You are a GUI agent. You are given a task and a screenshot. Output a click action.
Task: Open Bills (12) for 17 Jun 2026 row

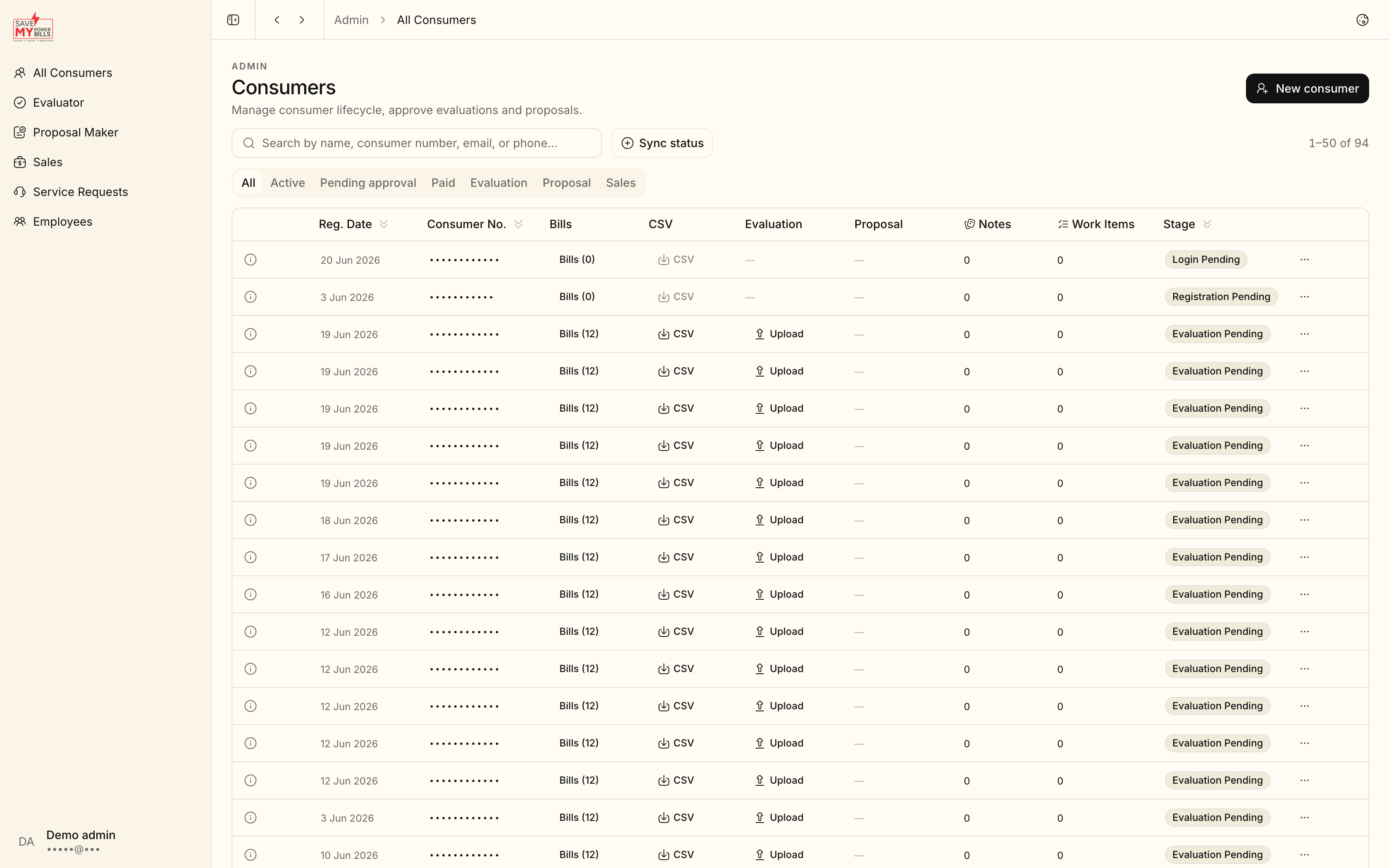pos(579,558)
